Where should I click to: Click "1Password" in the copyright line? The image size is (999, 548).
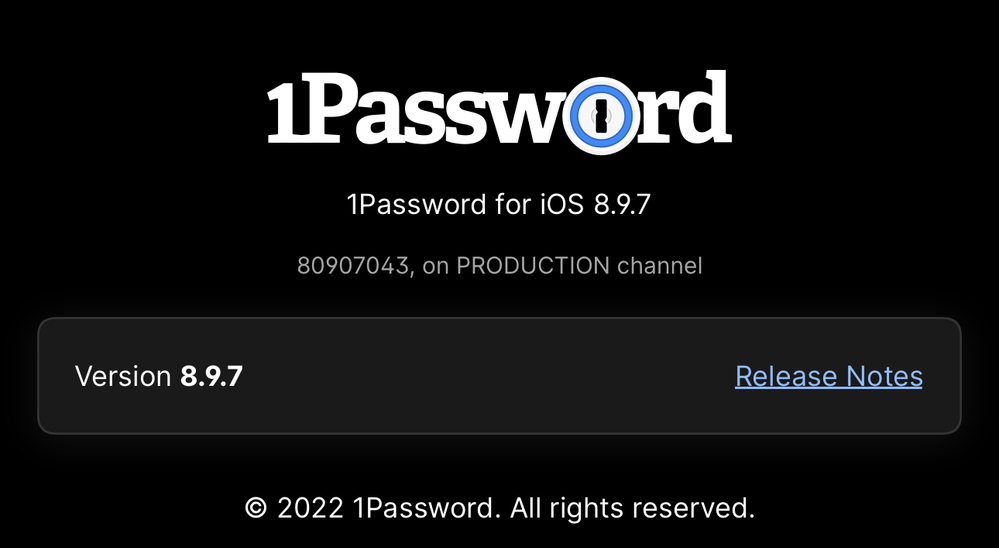click(424, 508)
